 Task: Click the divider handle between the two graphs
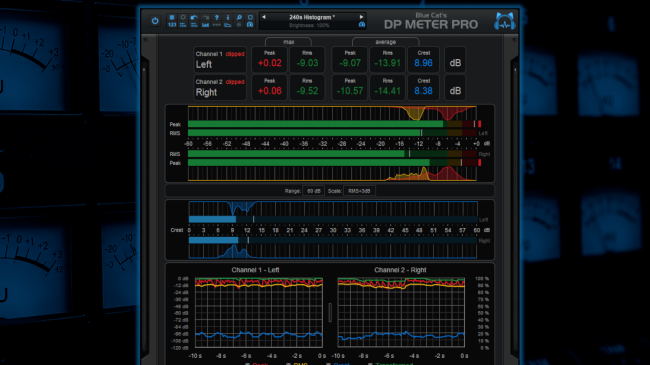pos(330,313)
